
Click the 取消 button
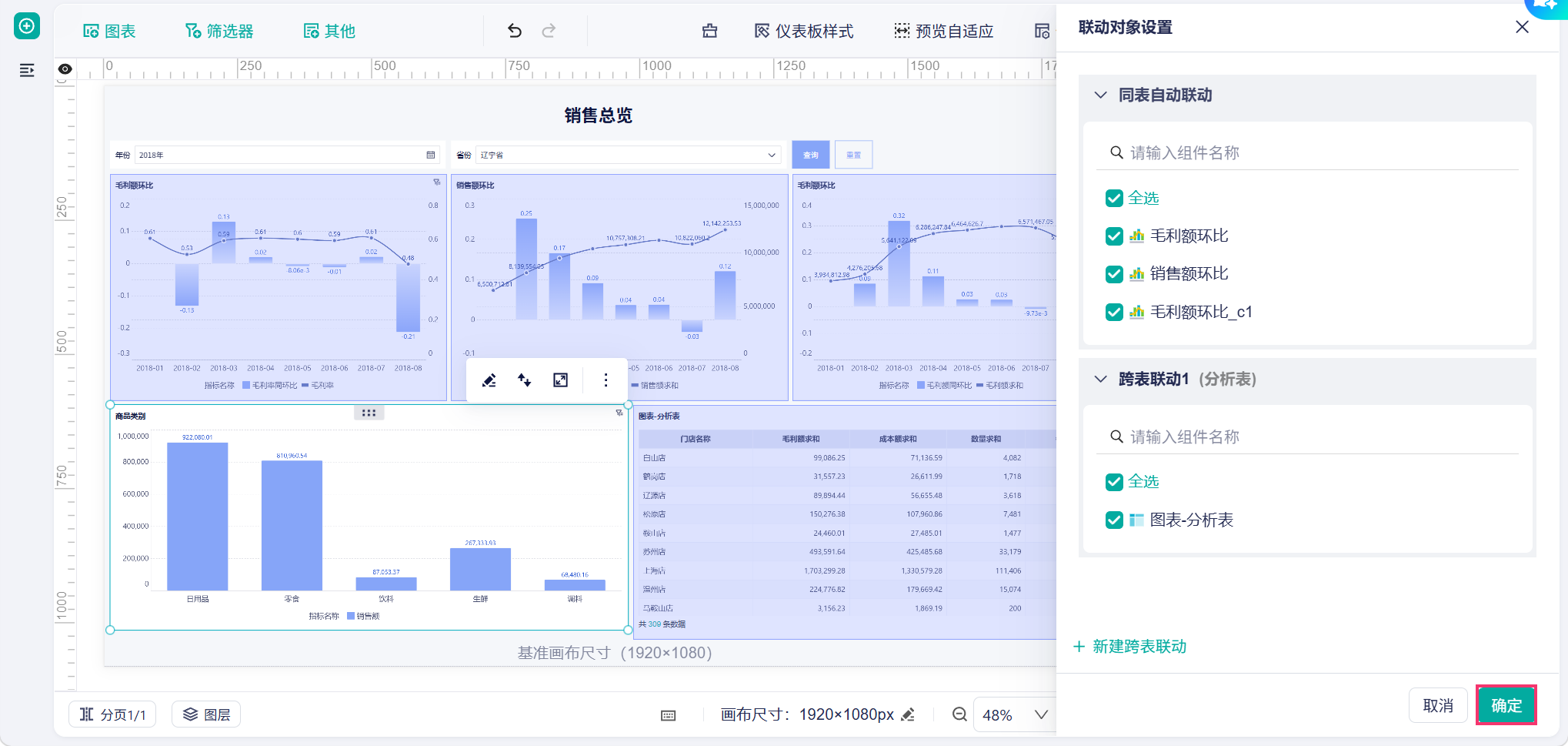[1438, 705]
